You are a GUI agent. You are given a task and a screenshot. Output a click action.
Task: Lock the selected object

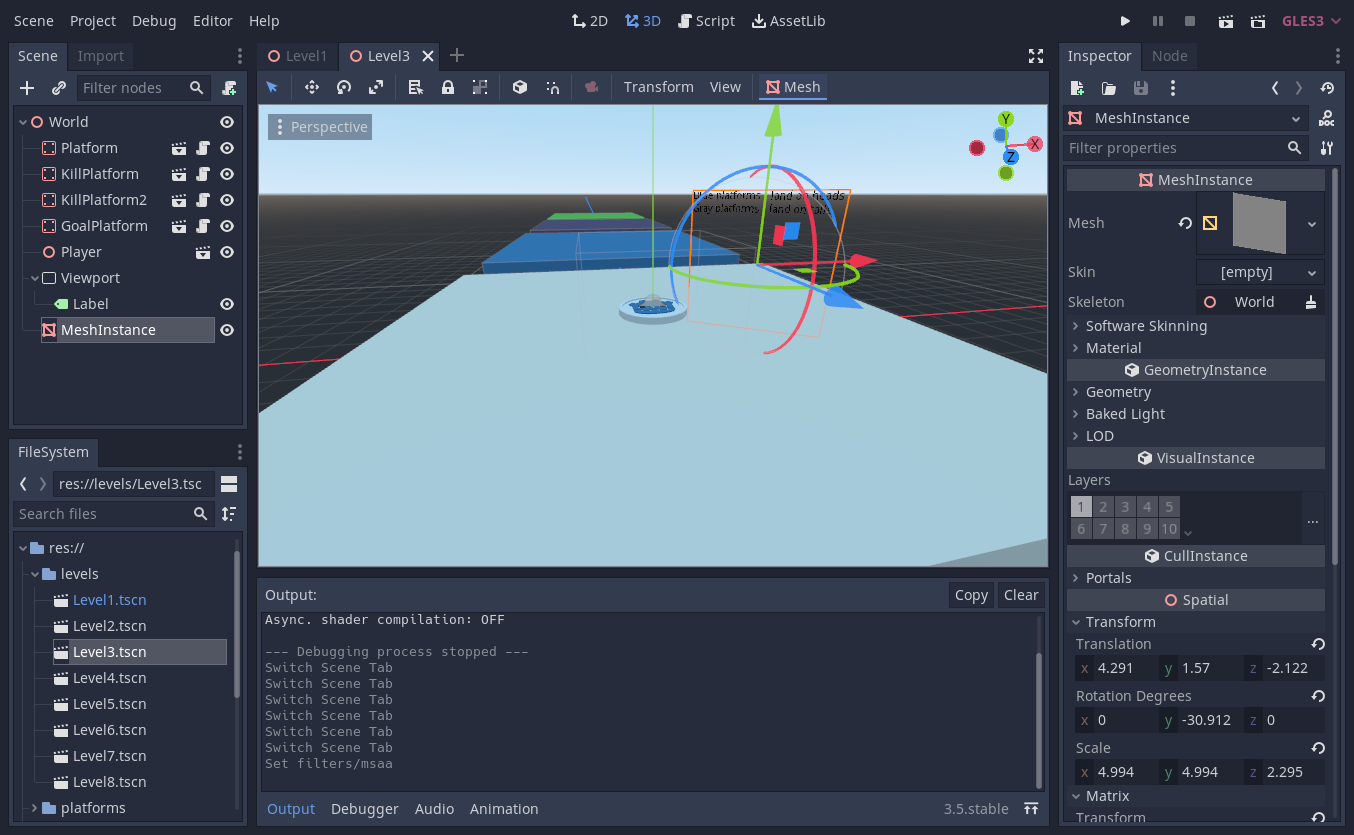pos(448,87)
